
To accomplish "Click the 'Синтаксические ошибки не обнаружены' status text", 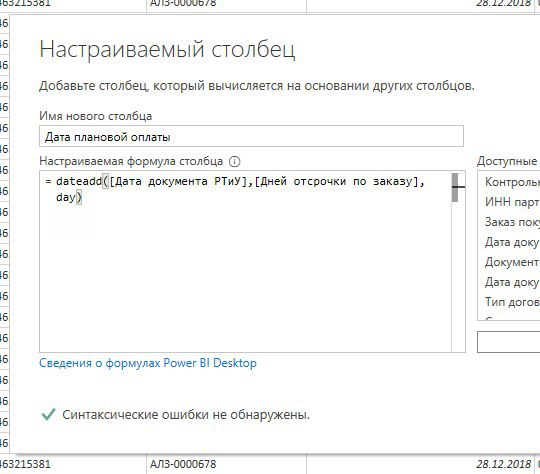I will point(186,414).
